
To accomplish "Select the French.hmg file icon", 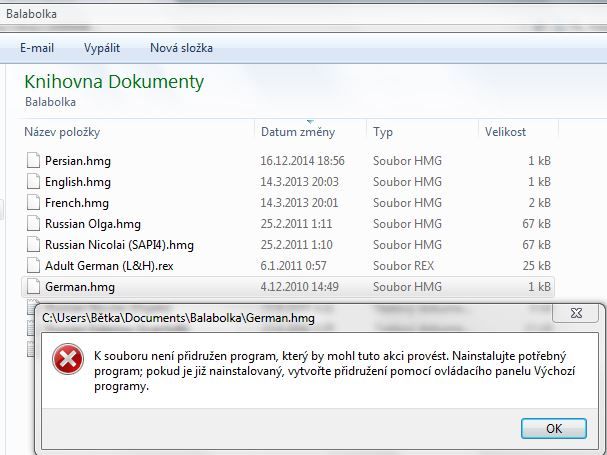I will coord(33,202).
